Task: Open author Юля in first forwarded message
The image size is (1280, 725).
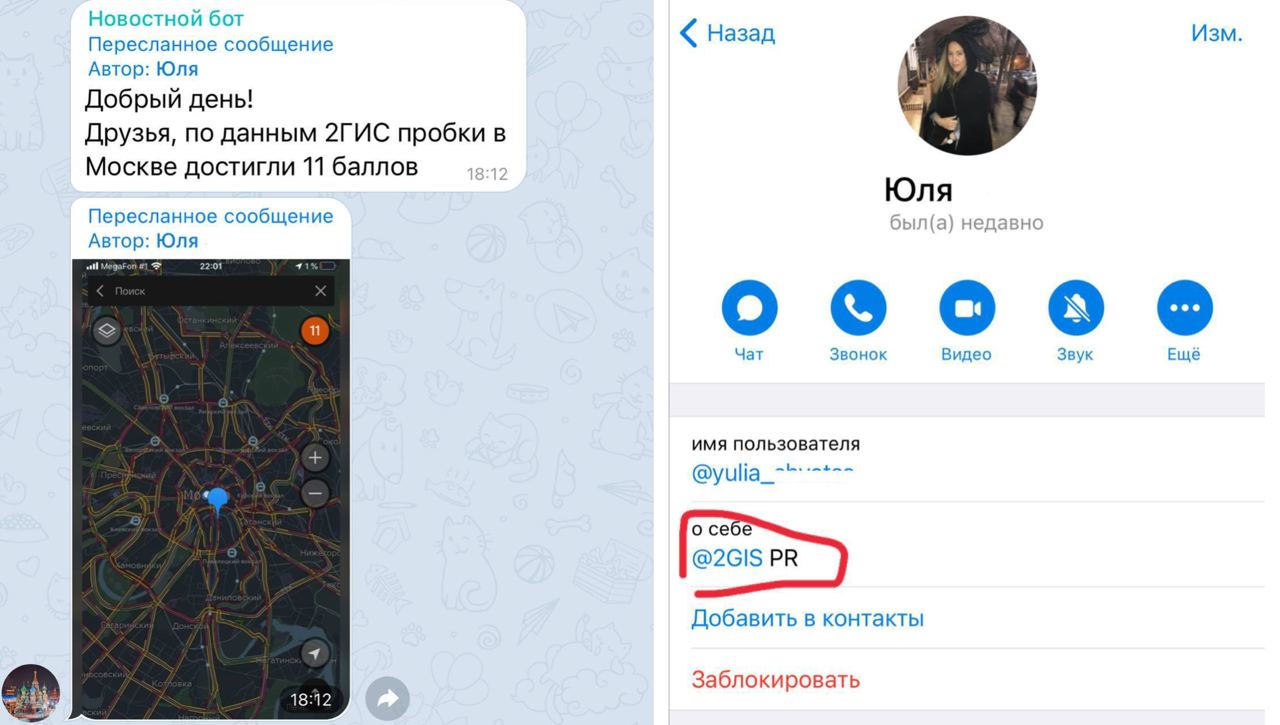Action: 177,69
